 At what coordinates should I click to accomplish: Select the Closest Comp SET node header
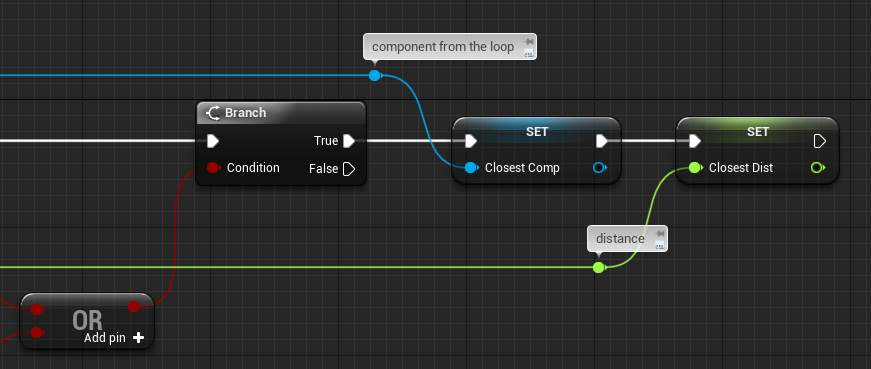click(x=537, y=132)
